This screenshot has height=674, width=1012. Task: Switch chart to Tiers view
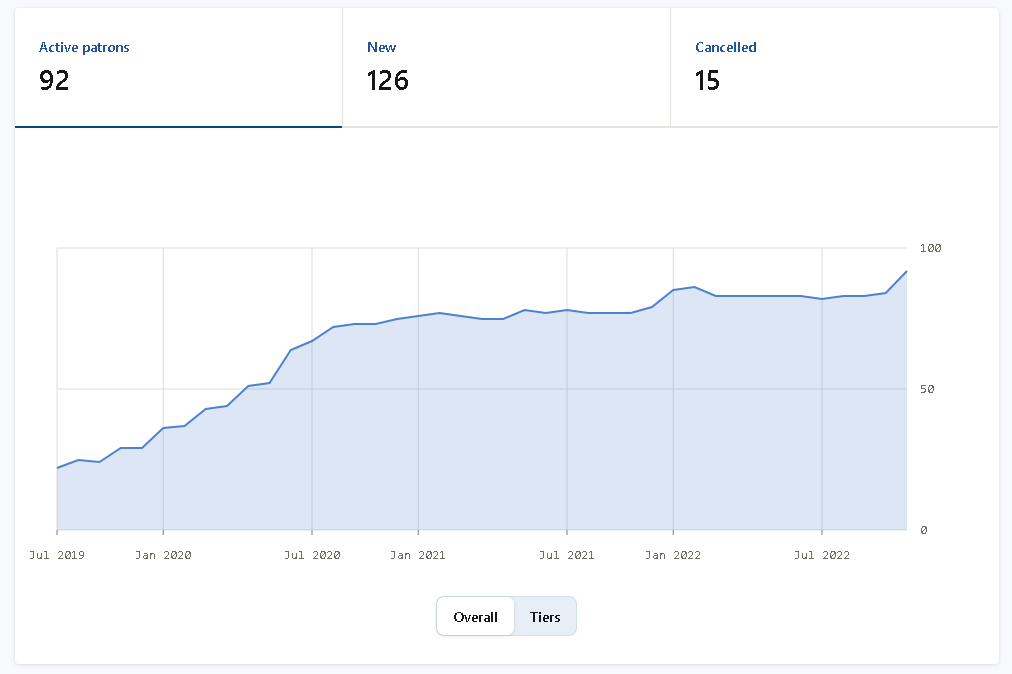point(545,617)
